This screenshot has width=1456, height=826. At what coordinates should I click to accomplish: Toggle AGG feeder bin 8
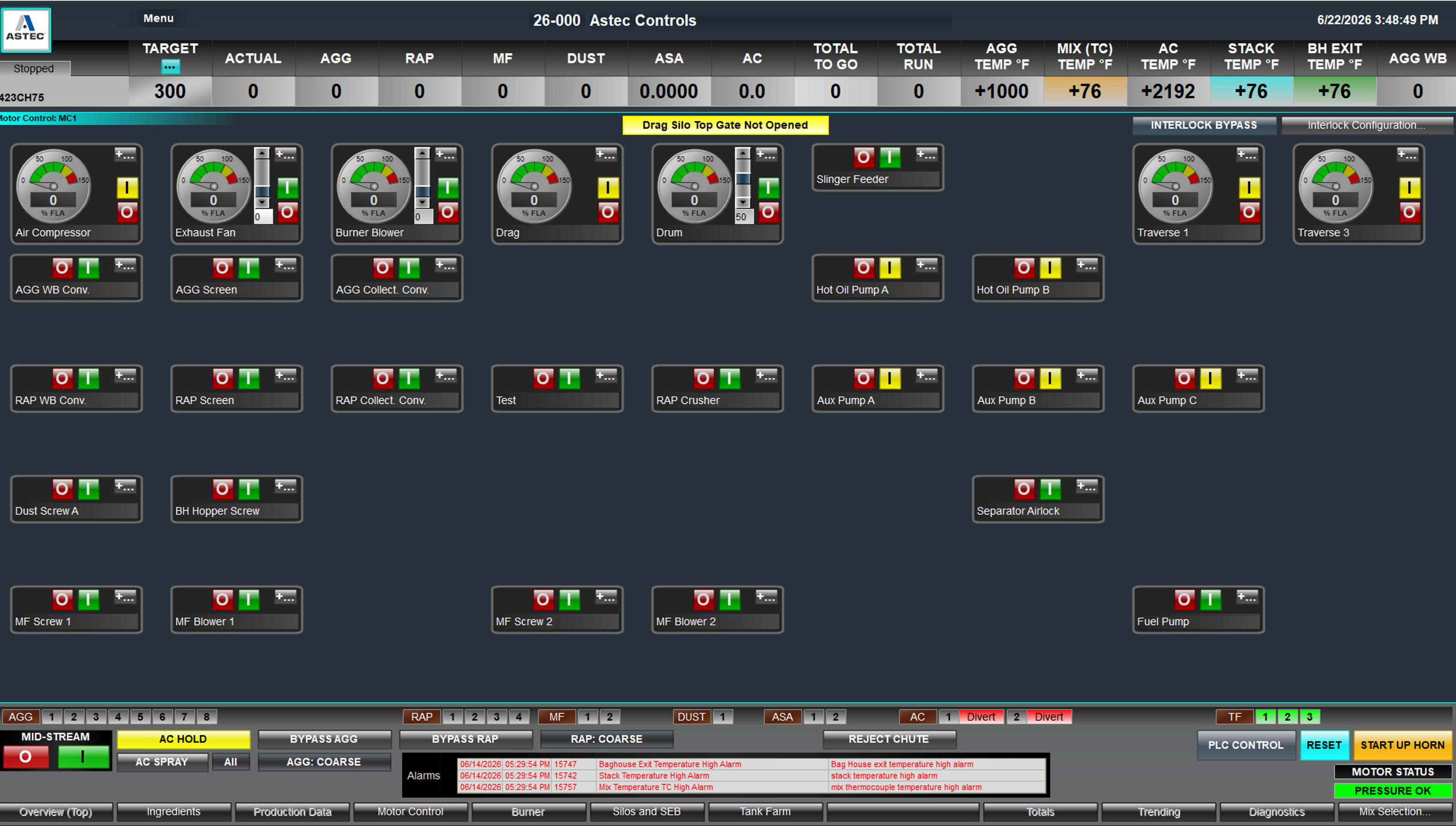pos(206,717)
